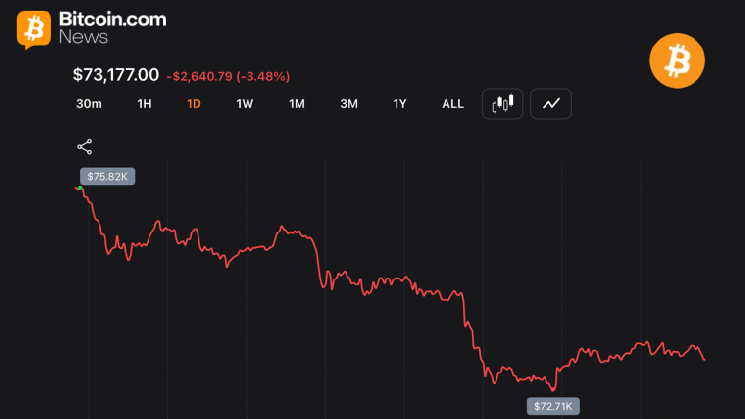
Task: Click the Bitcoin.com News title text
Action: pos(113,28)
